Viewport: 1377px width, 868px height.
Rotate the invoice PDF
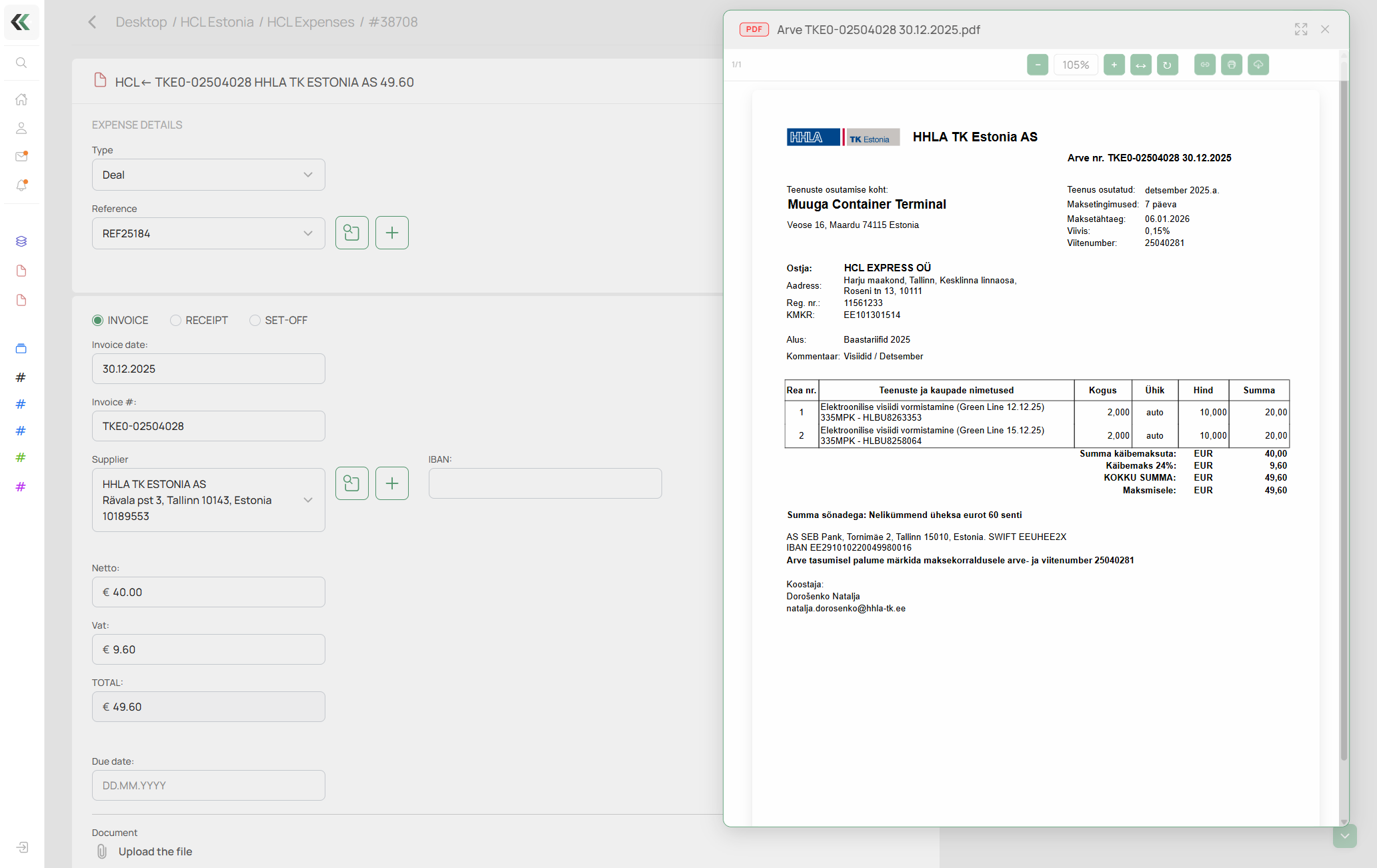click(x=1167, y=64)
